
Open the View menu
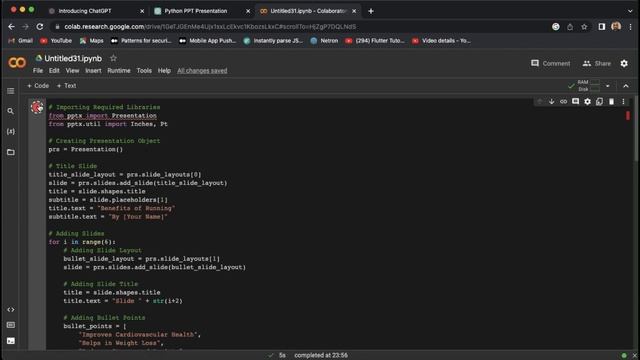[72, 71]
